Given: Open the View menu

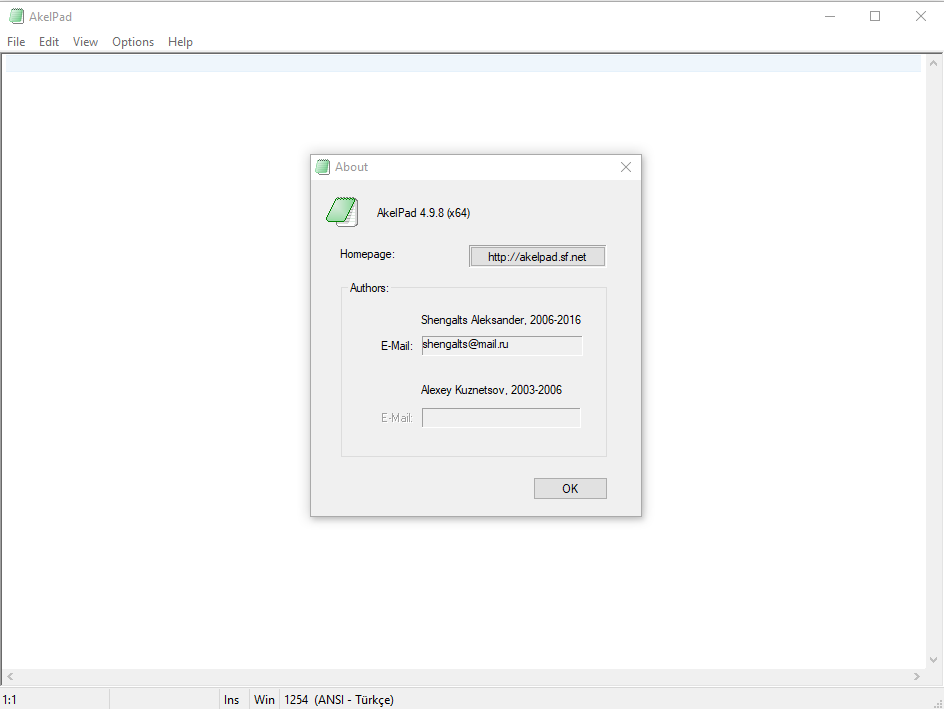Looking at the screenshot, I should [x=85, y=42].
